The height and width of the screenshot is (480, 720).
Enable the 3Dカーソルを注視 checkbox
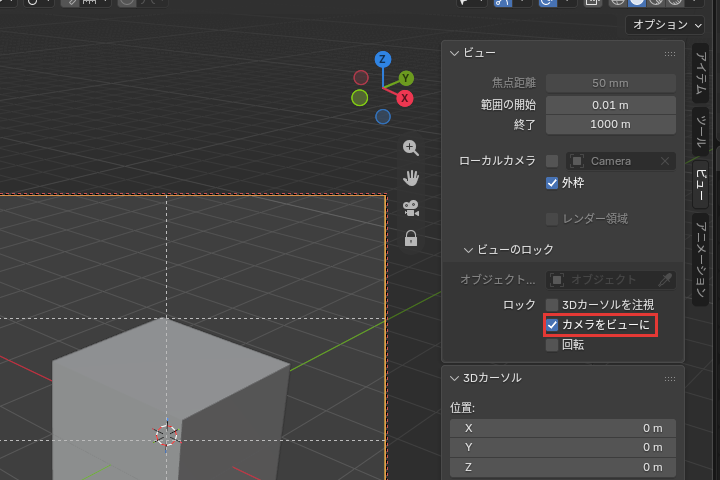tap(552, 305)
